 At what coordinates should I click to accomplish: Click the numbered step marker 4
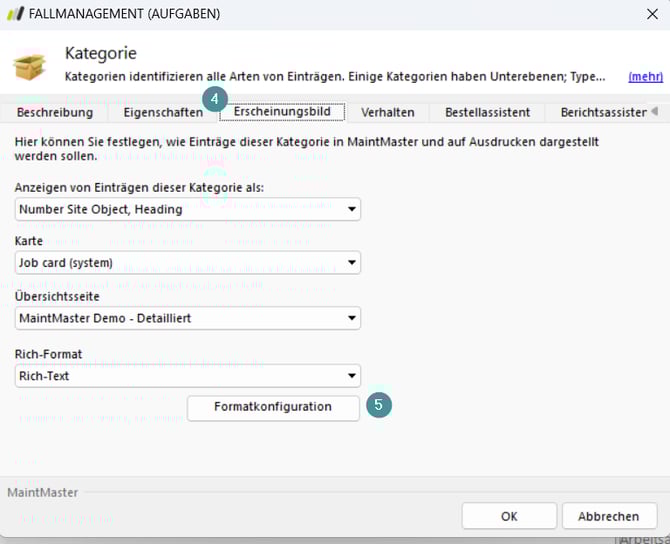point(215,99)
